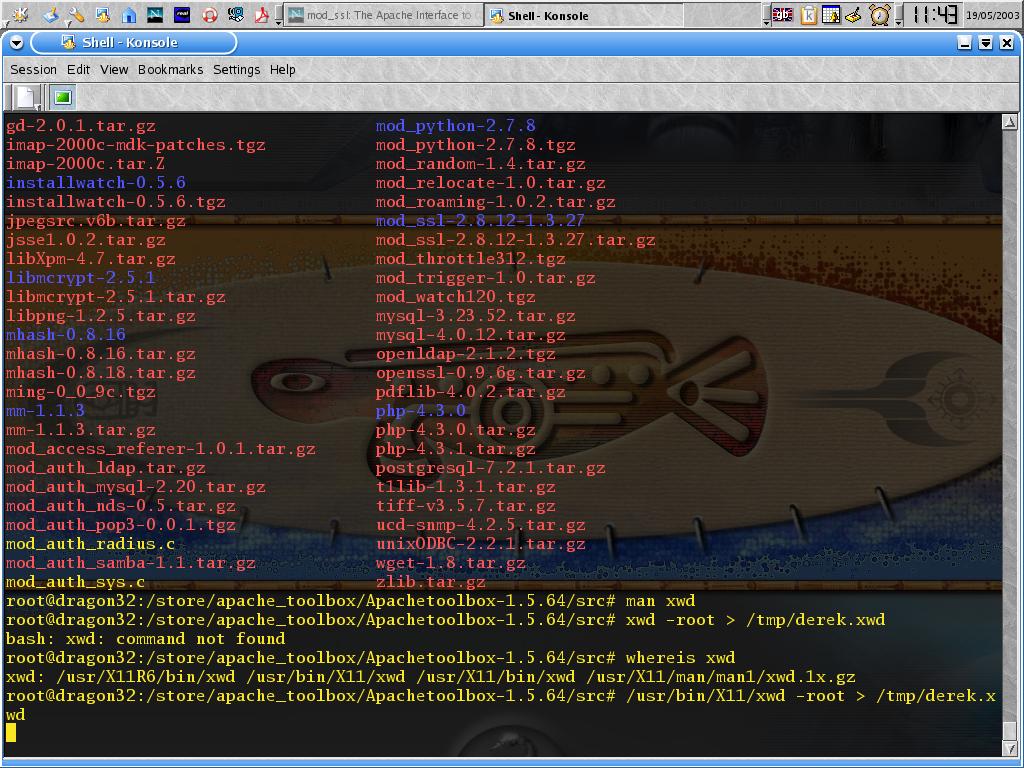Click the yellow notes tray icon

tap(853, 14)
